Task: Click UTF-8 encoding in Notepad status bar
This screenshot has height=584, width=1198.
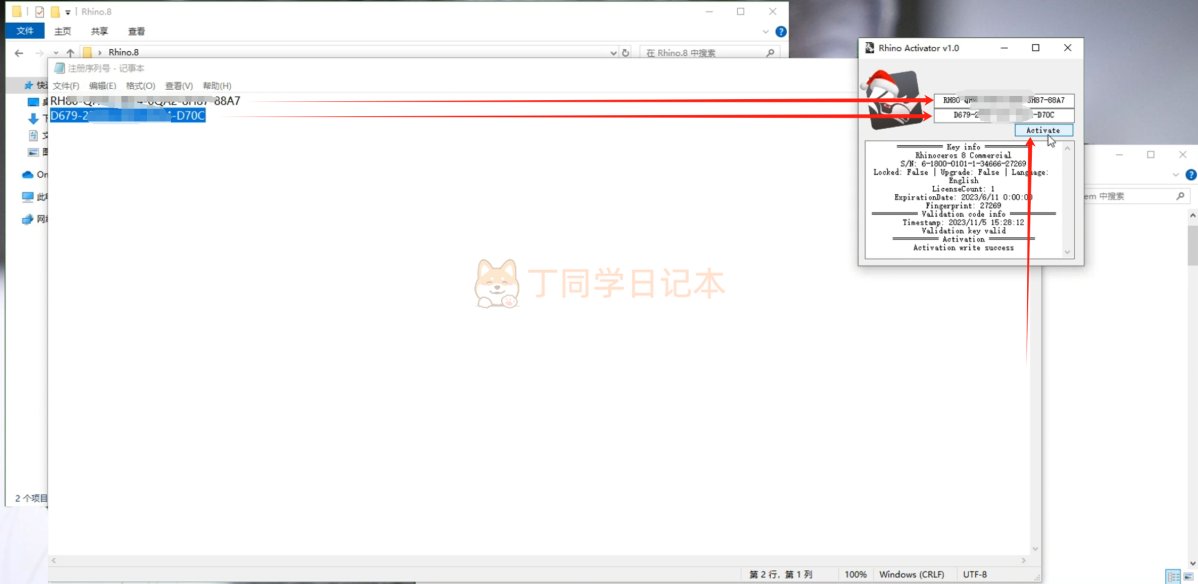Action: (976, 575)
